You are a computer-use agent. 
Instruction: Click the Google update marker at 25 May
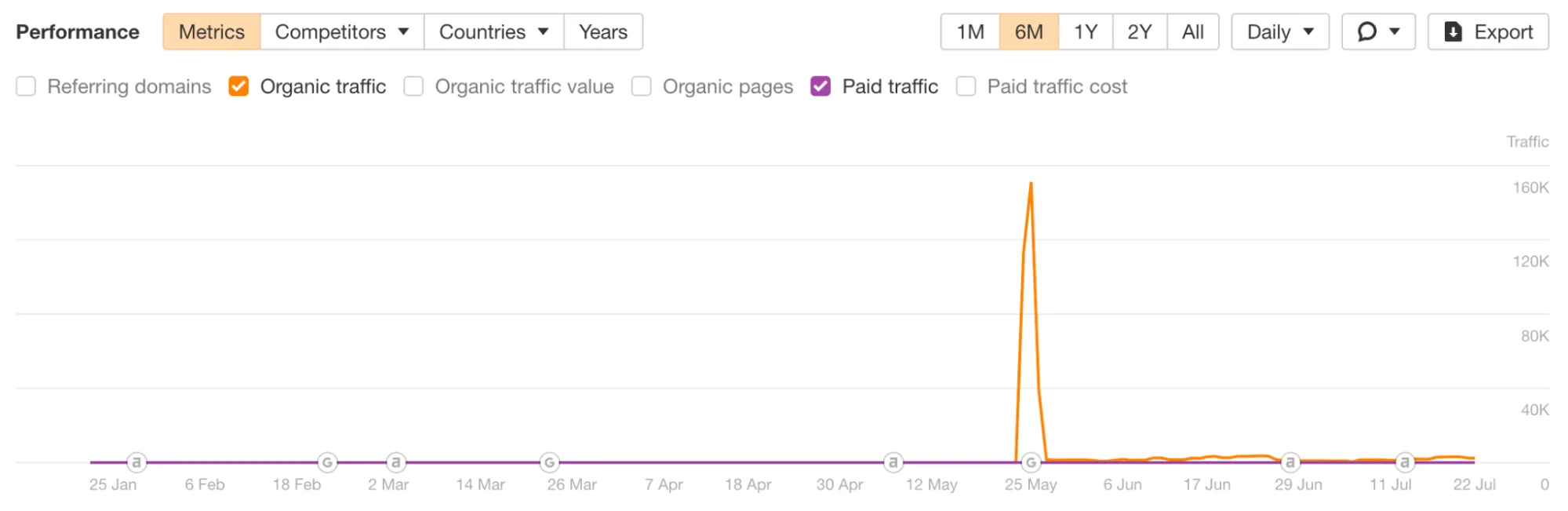(1031, 462)
